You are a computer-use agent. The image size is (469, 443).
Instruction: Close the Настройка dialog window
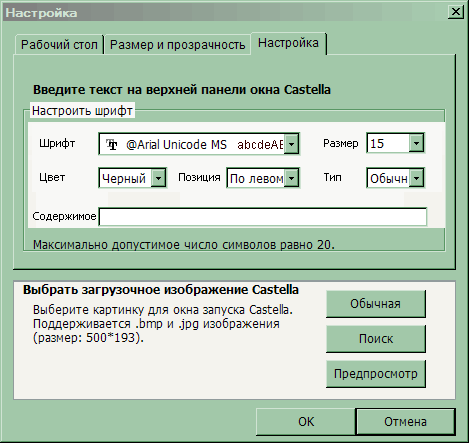click(x=455, y=12)
